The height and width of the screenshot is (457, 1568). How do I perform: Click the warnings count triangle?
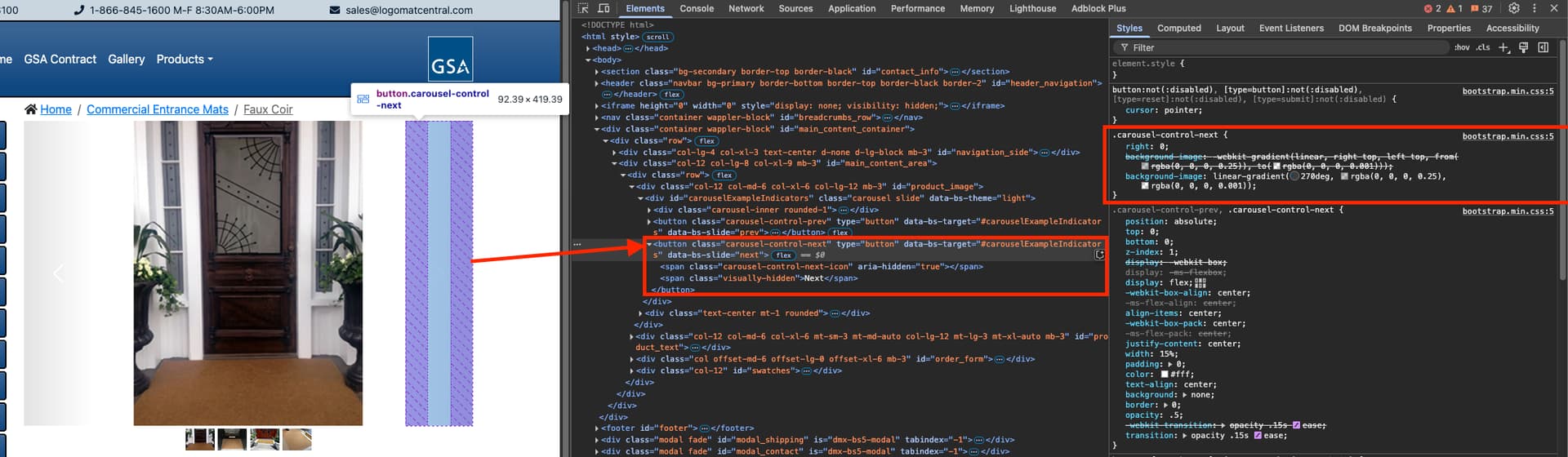pyautogui.click(x=1454, y=9)
